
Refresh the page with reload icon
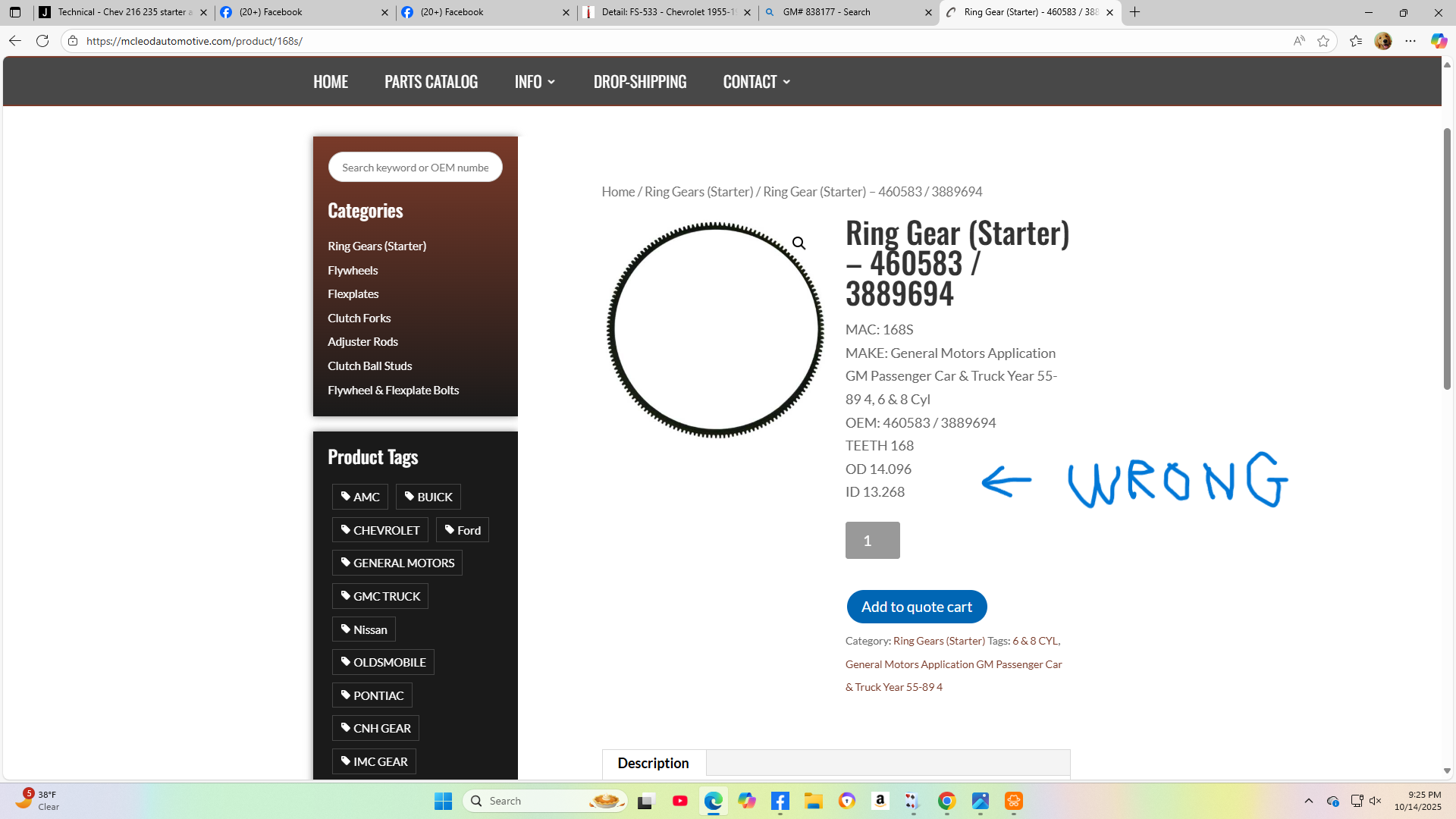42,41
